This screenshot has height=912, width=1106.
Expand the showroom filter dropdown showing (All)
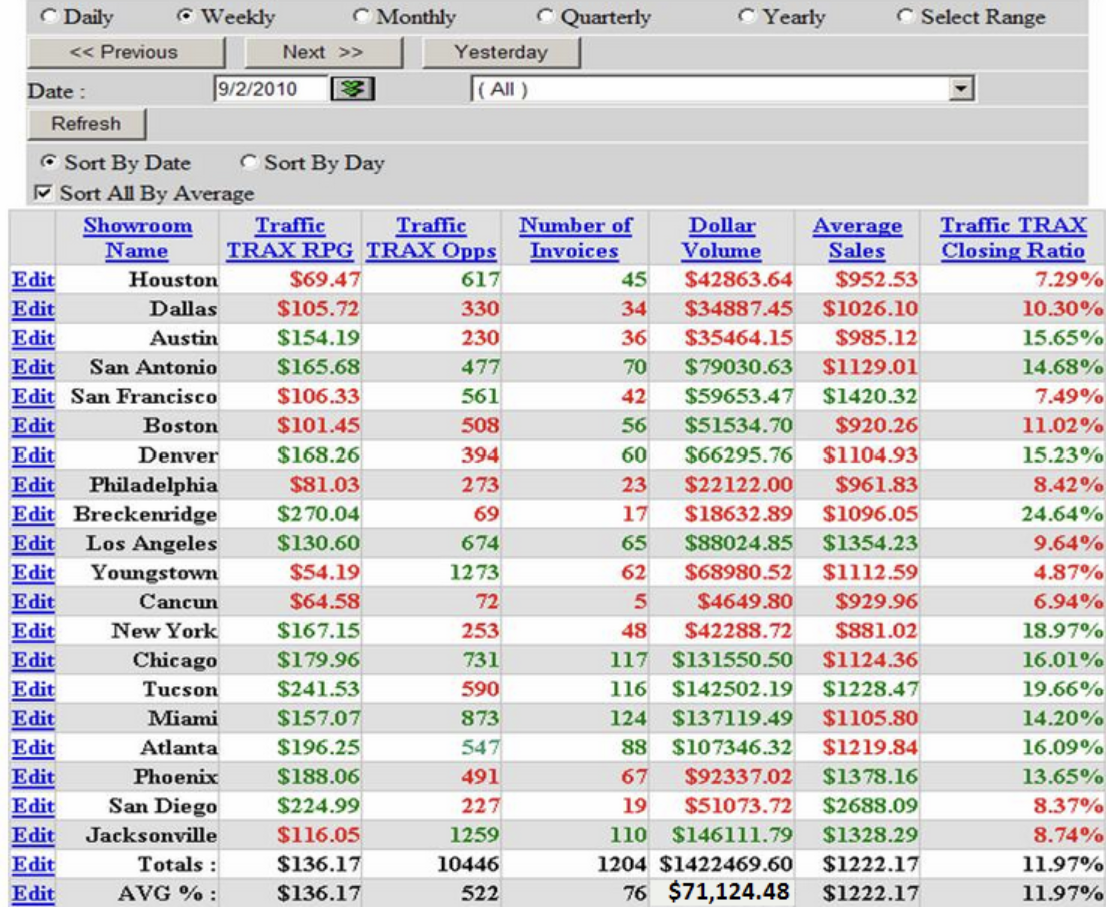pos(957,89)
